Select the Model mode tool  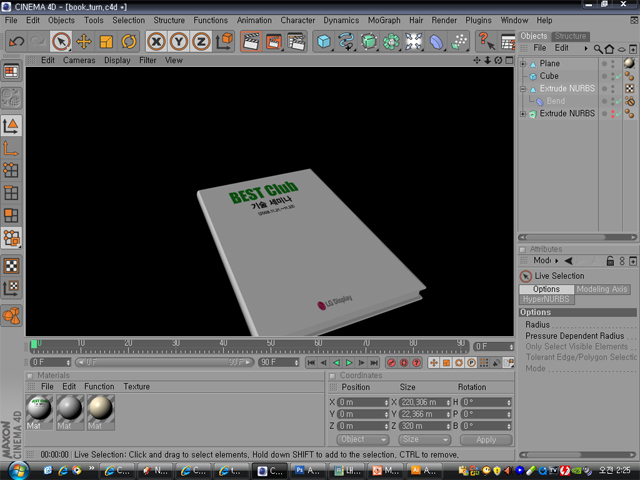[x=11, y=125]
